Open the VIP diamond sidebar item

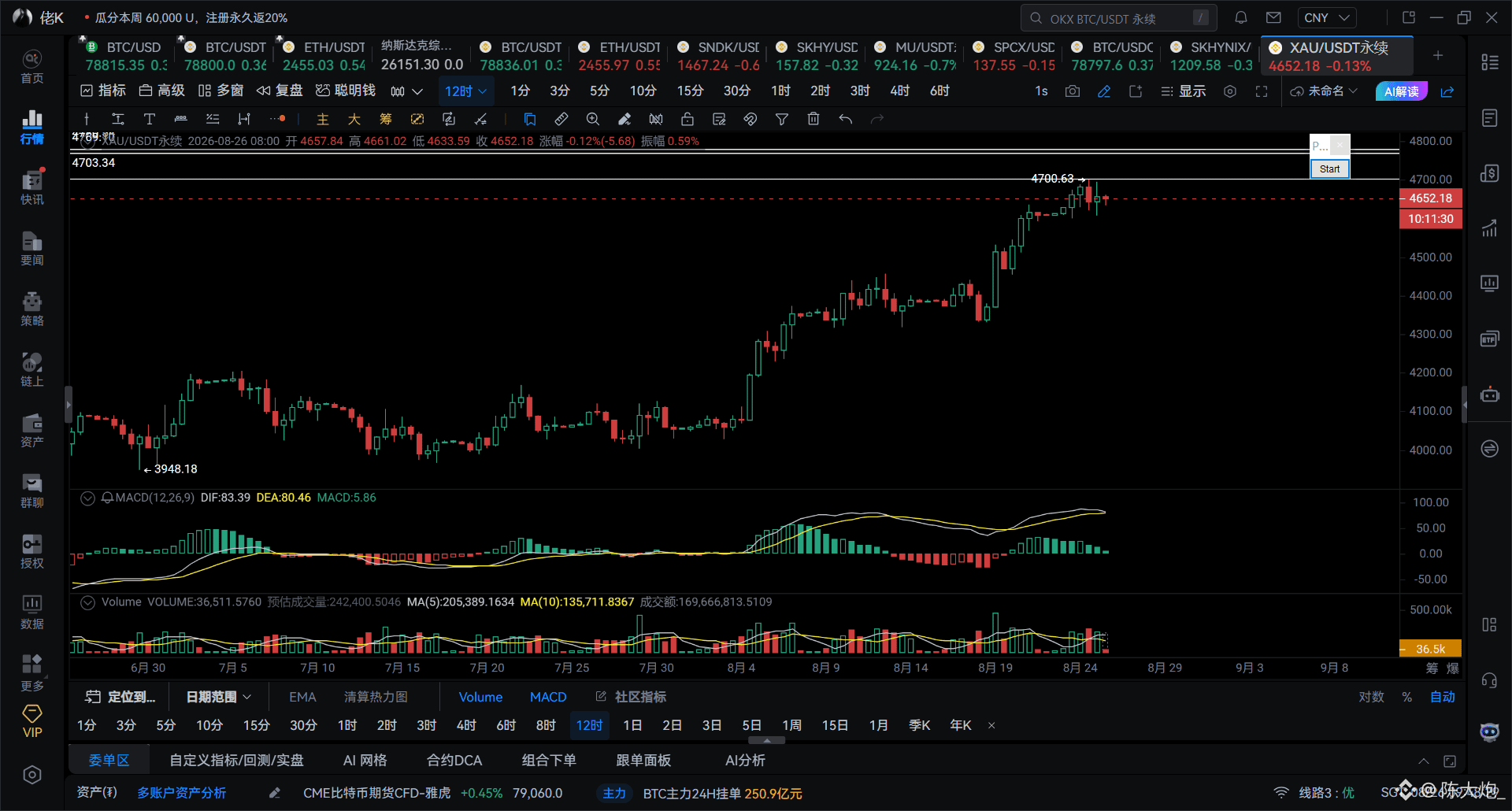point(31,721)
